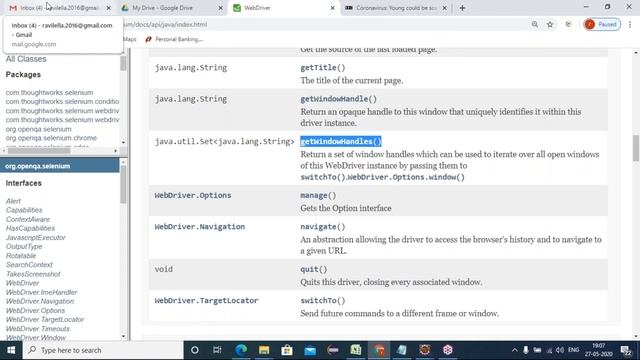Viewport: 640px width, 360px height.
Task: Bookmark this page with the star icon
Action: click(x=550, y=24)
